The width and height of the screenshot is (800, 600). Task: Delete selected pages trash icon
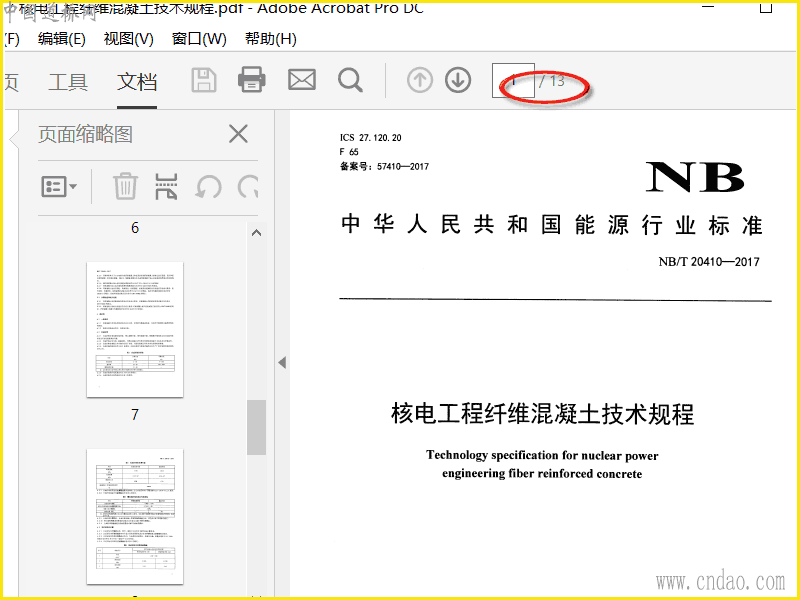(125, 186)
